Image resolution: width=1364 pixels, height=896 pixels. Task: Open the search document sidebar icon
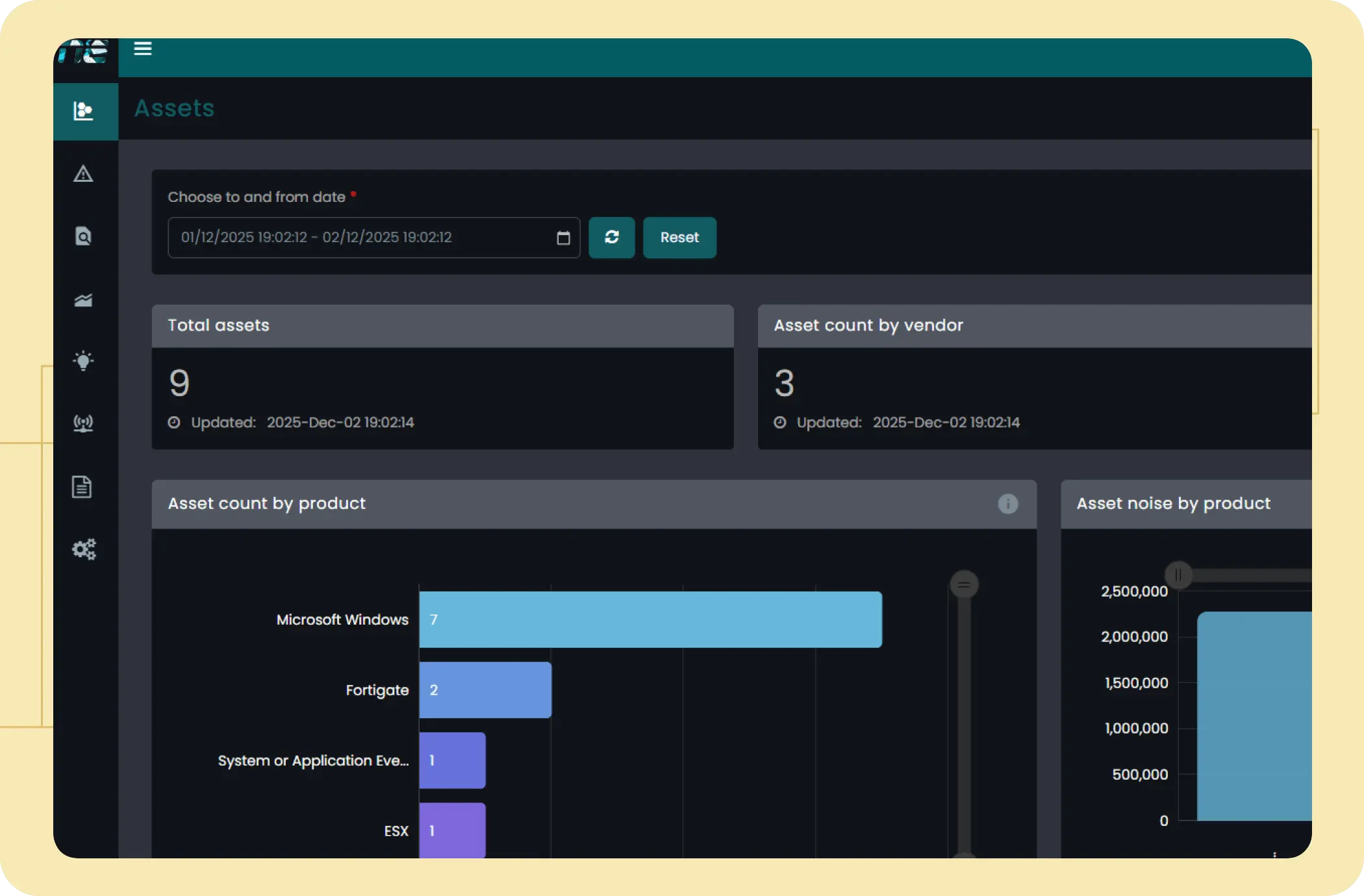[83, 236]
